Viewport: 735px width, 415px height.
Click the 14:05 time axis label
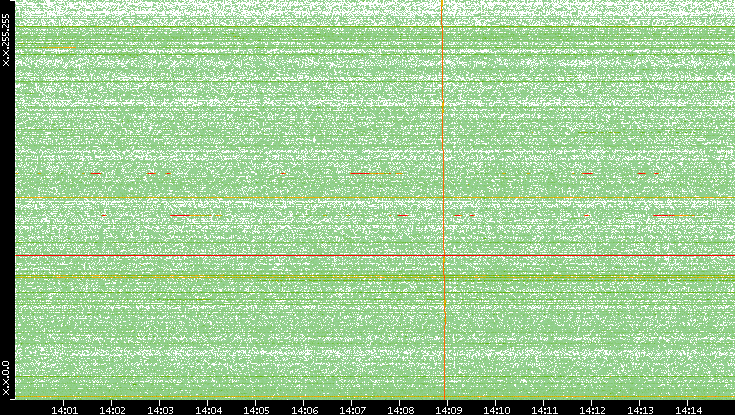tap(256, 410)
